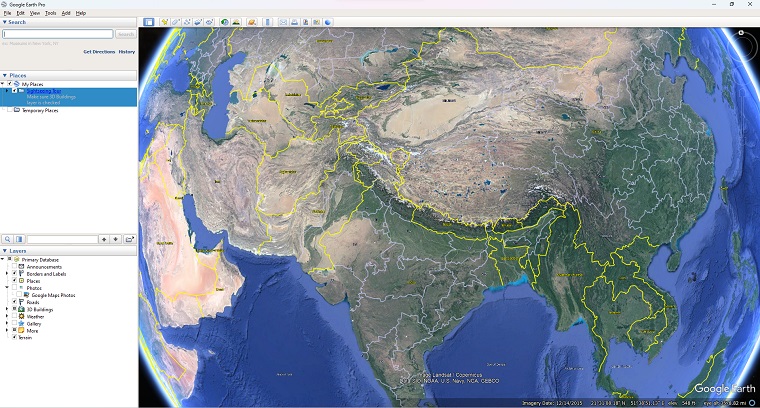Collapse the Places panel header
760x408 pixels.
(68, 75)
